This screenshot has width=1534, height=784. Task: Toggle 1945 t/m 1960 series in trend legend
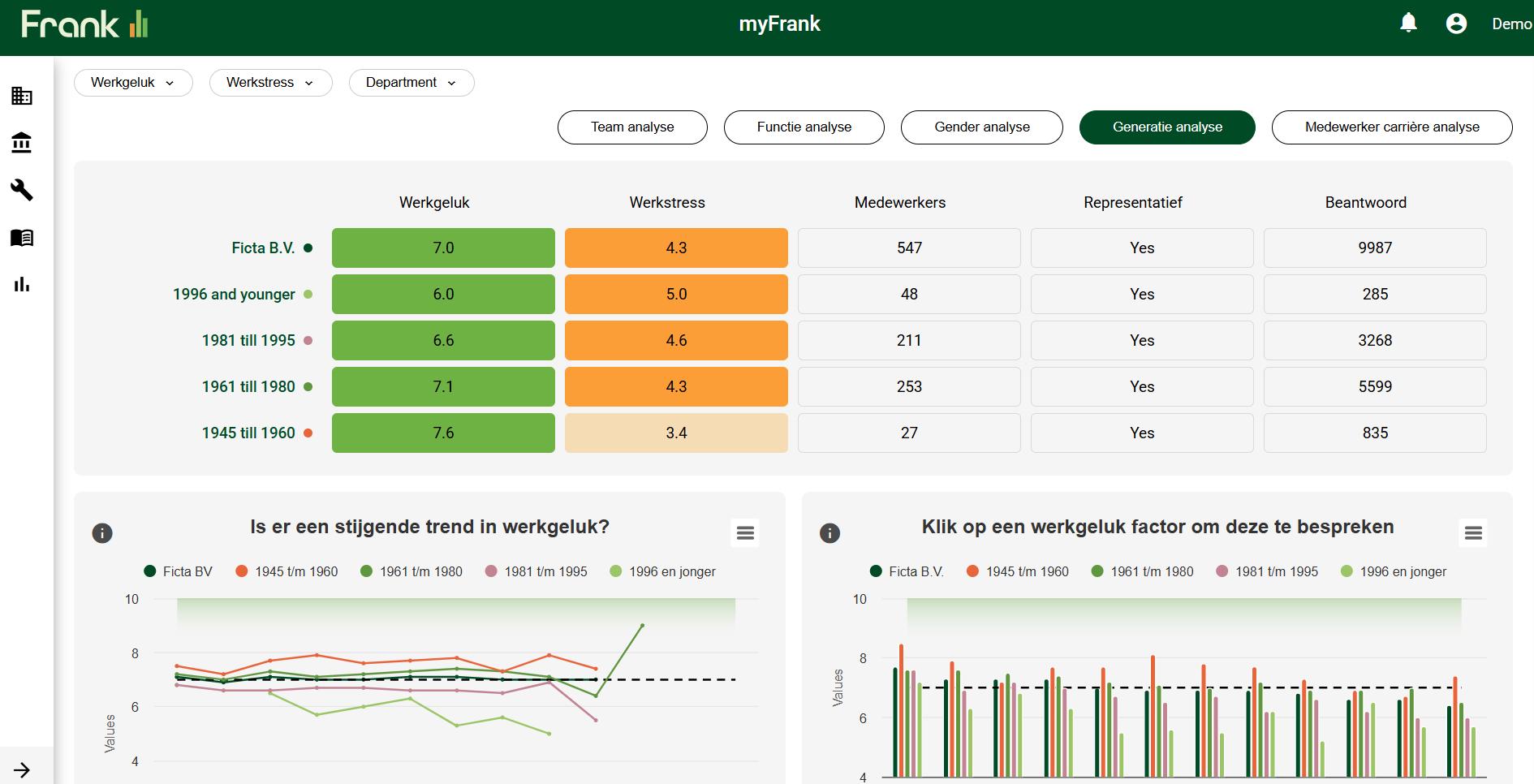tap(287, 571)
